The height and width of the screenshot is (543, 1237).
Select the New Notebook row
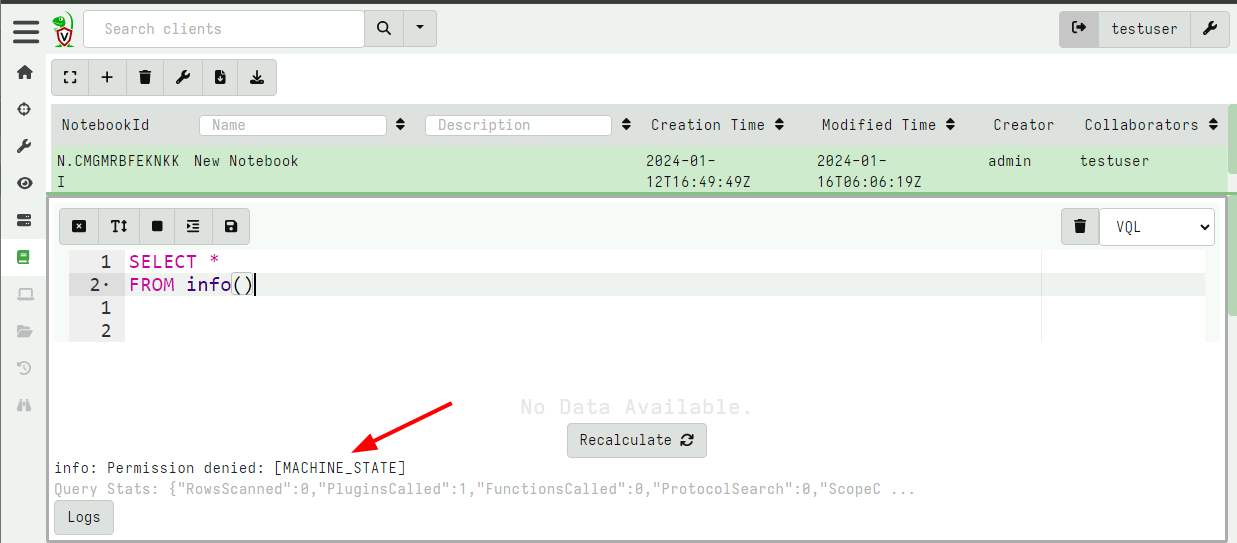click(x=638, y=171)
